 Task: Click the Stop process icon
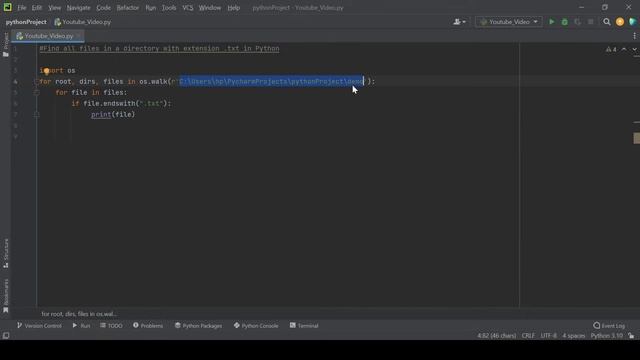591,22
